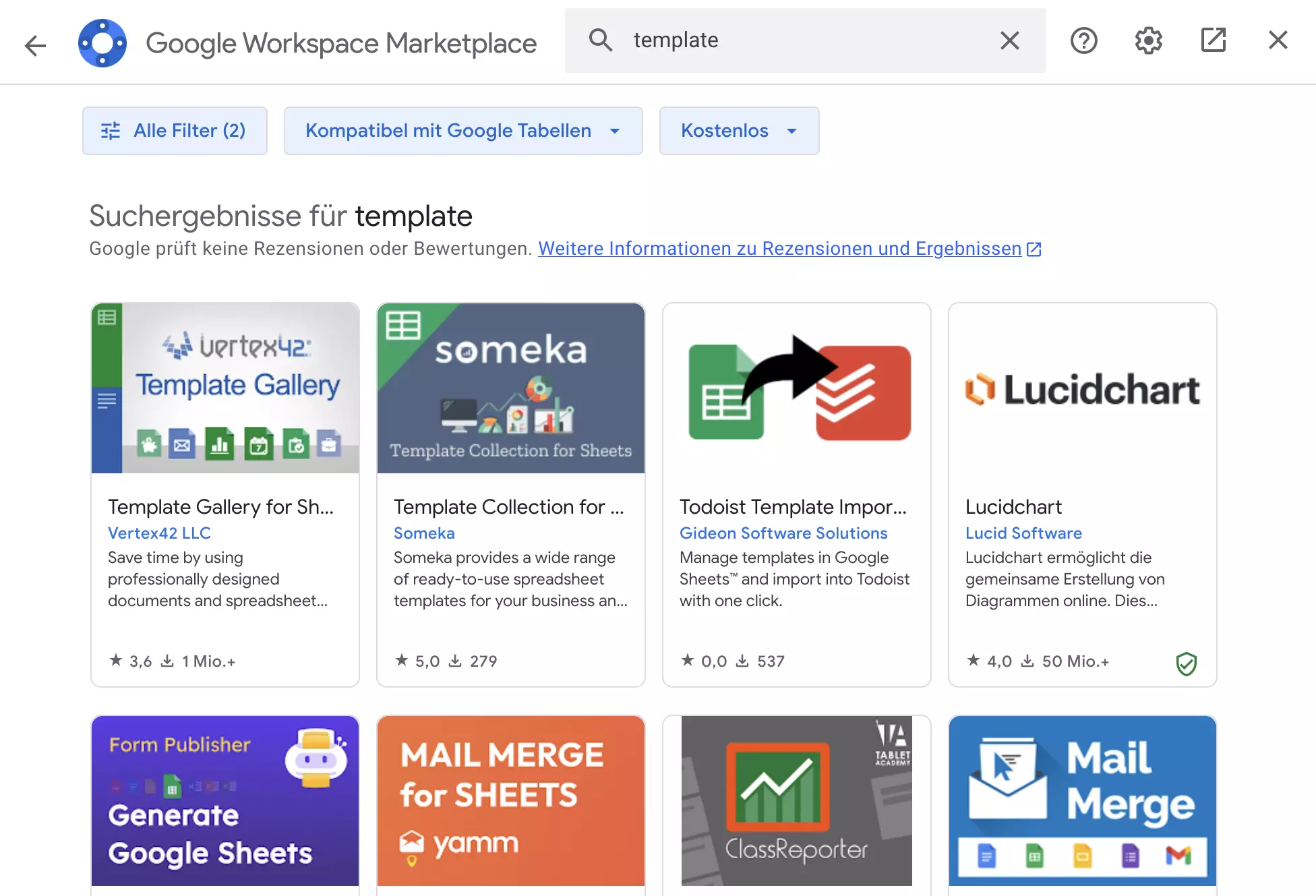The image size is (1316, 896).
Task: Open help via the question mark icon
Action: coord(1083,40)
